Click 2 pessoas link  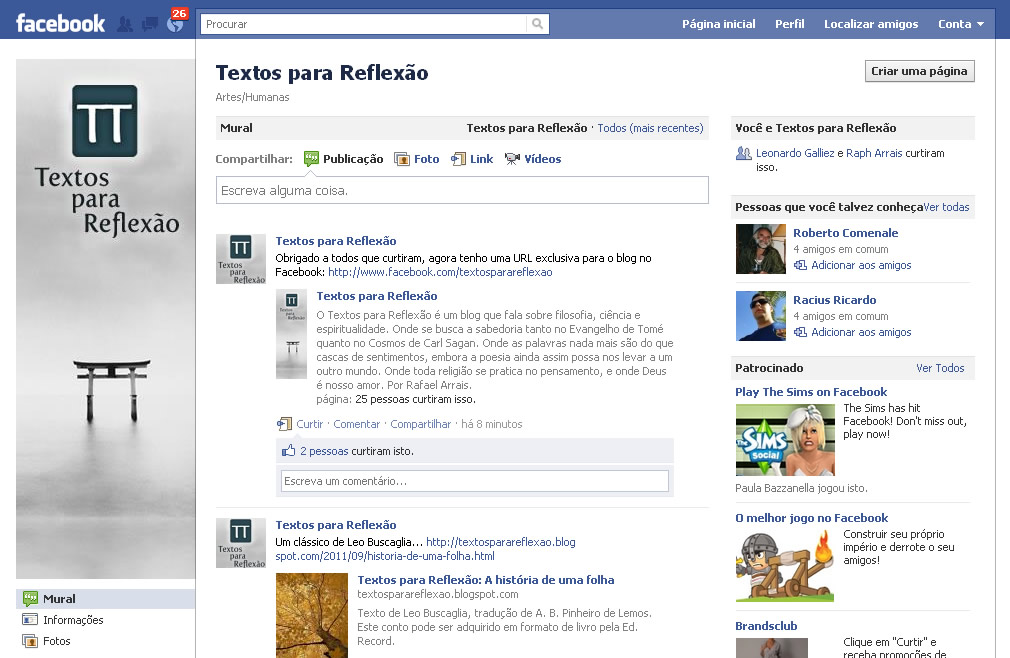(x=324, y=451)
